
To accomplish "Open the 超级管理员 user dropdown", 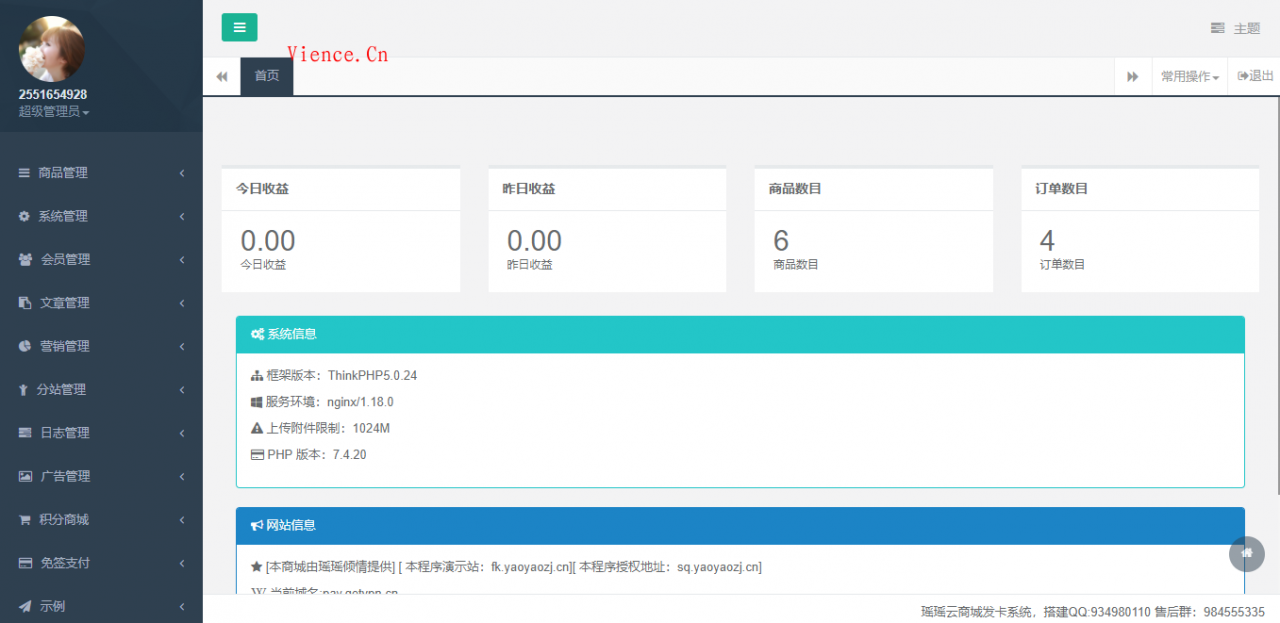I will coord(51,111).
